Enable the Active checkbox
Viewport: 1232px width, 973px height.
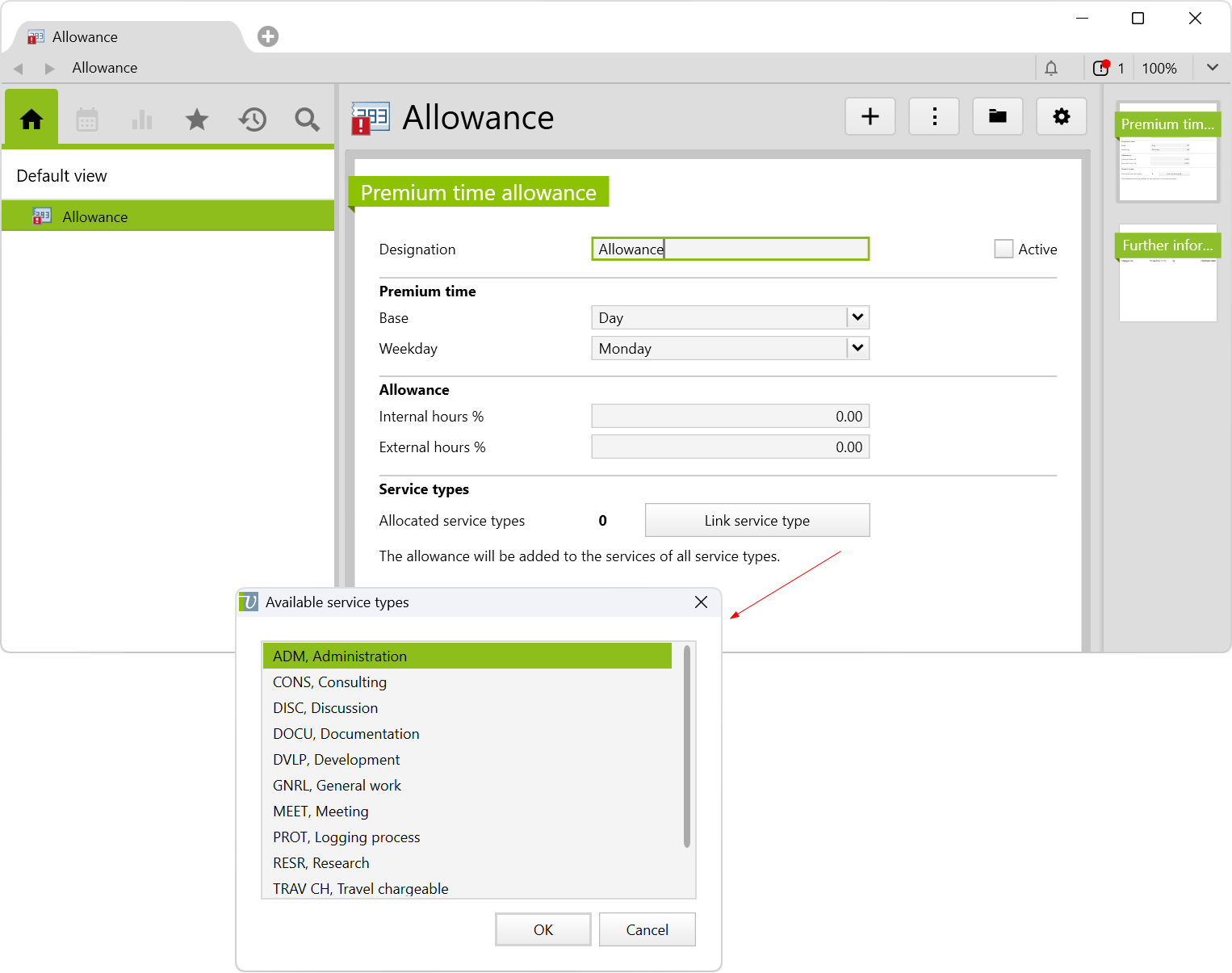[x=1004, y=250]
